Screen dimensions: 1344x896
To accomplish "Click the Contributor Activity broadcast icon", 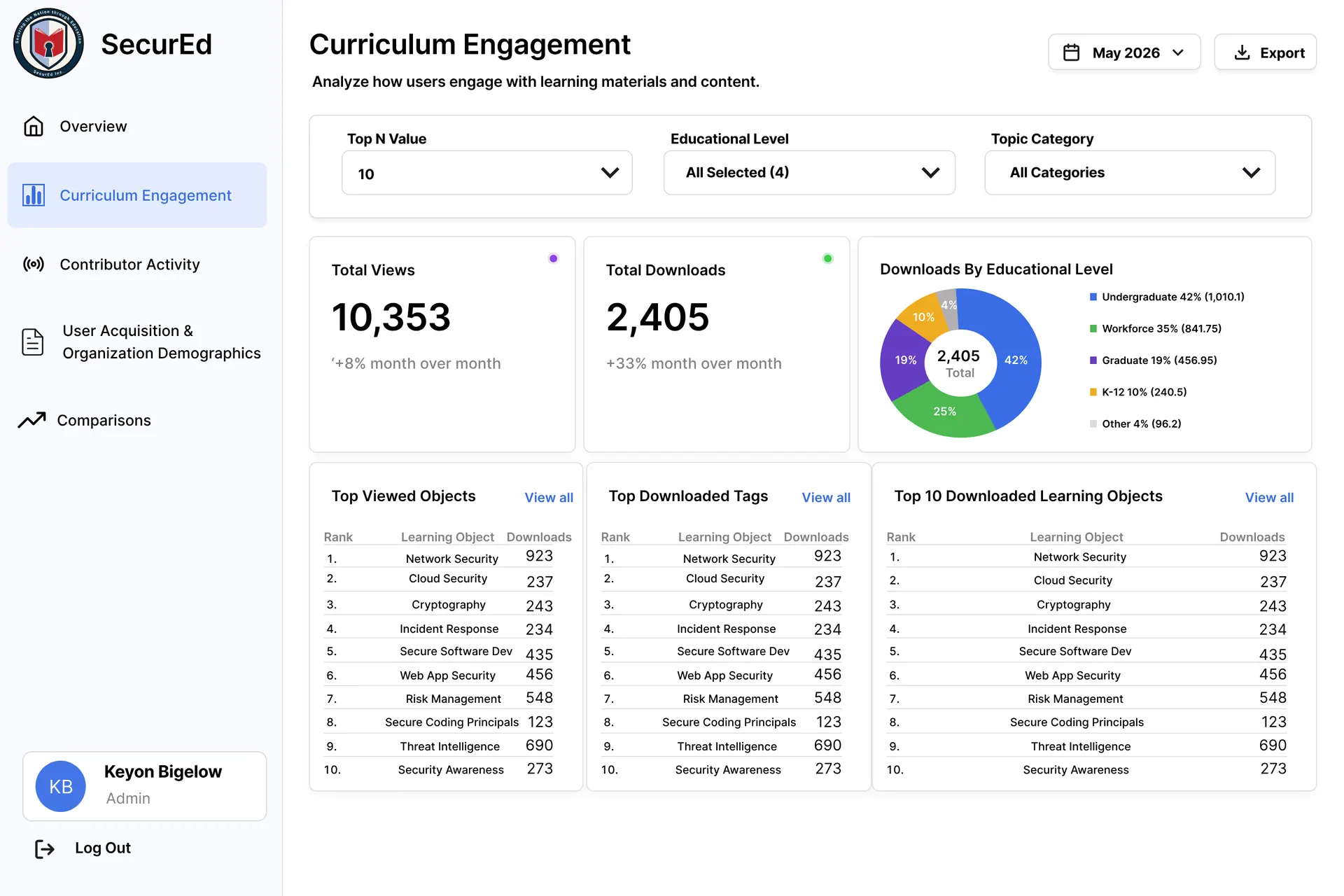I will (x=34, y=264).
